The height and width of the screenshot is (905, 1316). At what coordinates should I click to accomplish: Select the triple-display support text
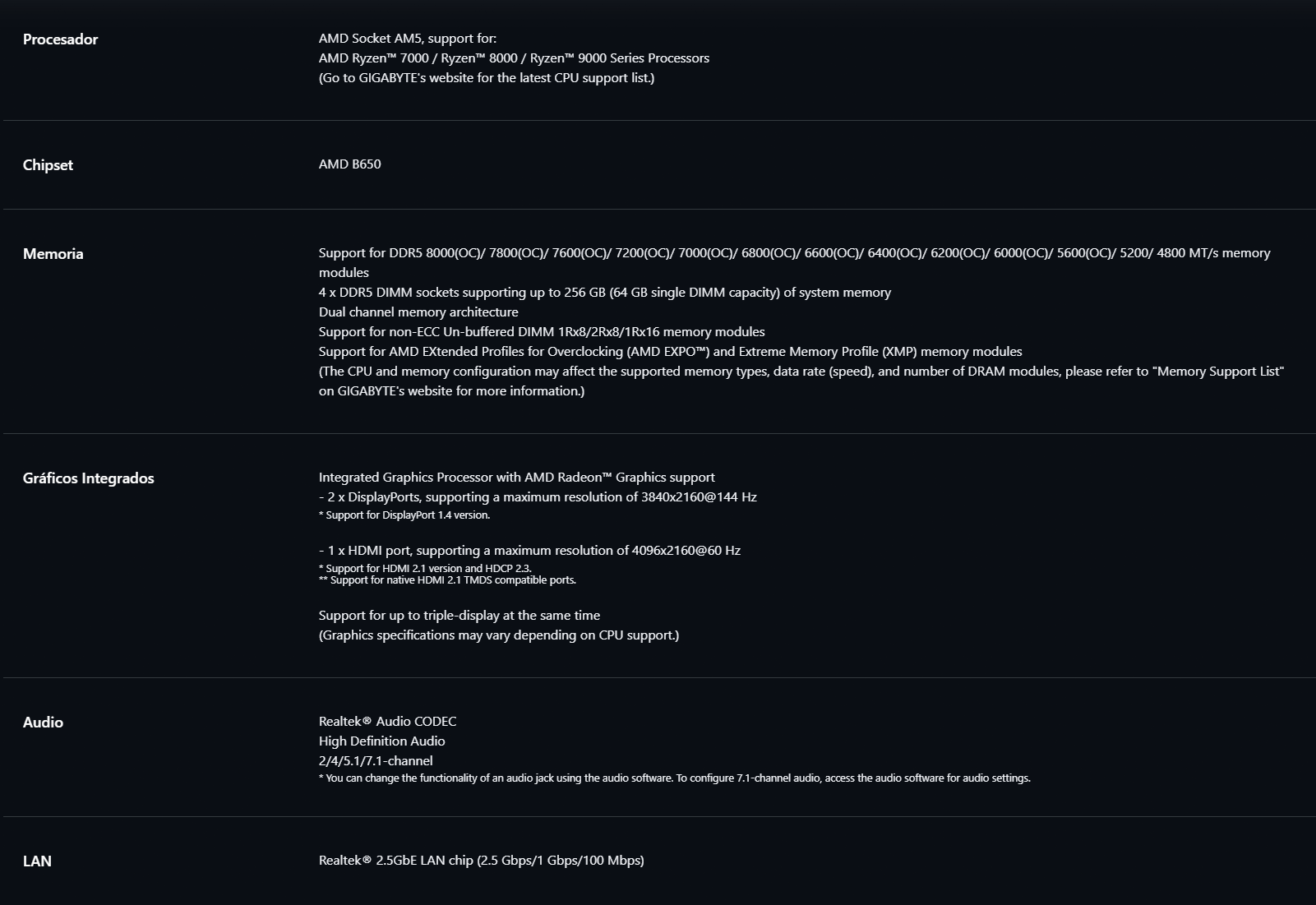[x=459, y=616]
